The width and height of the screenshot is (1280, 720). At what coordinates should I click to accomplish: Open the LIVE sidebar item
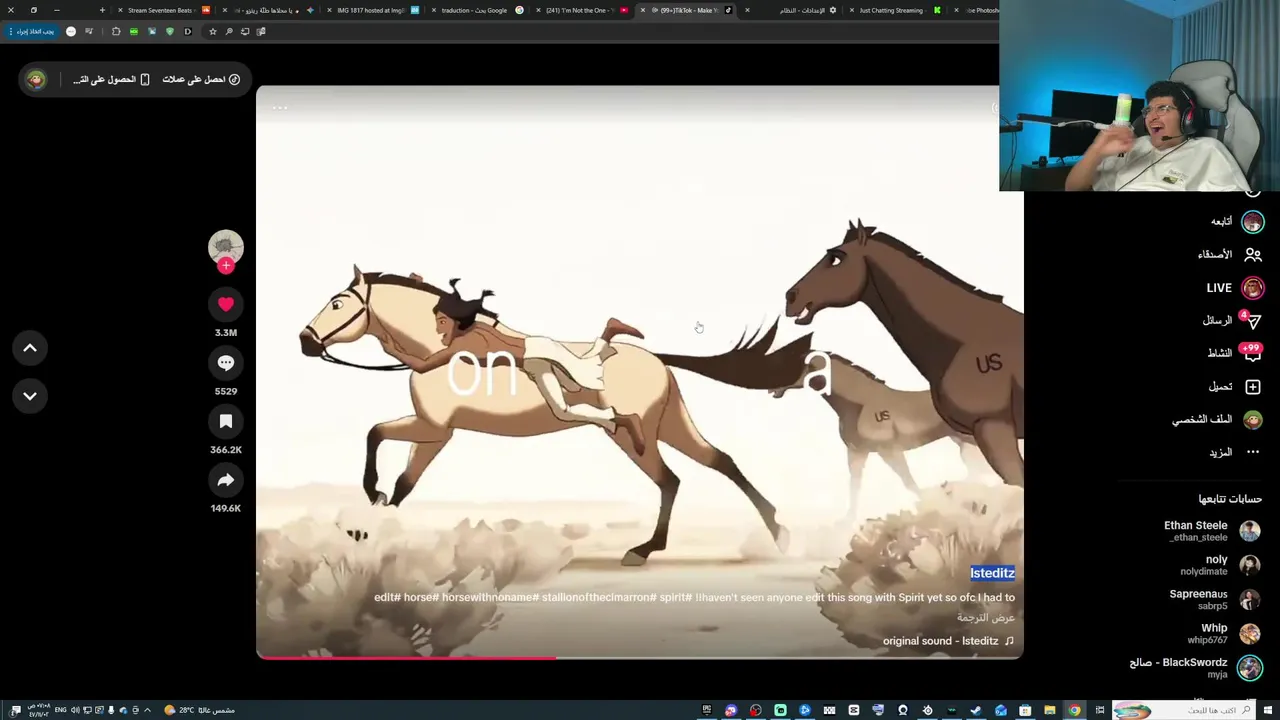pos(1235,288)
